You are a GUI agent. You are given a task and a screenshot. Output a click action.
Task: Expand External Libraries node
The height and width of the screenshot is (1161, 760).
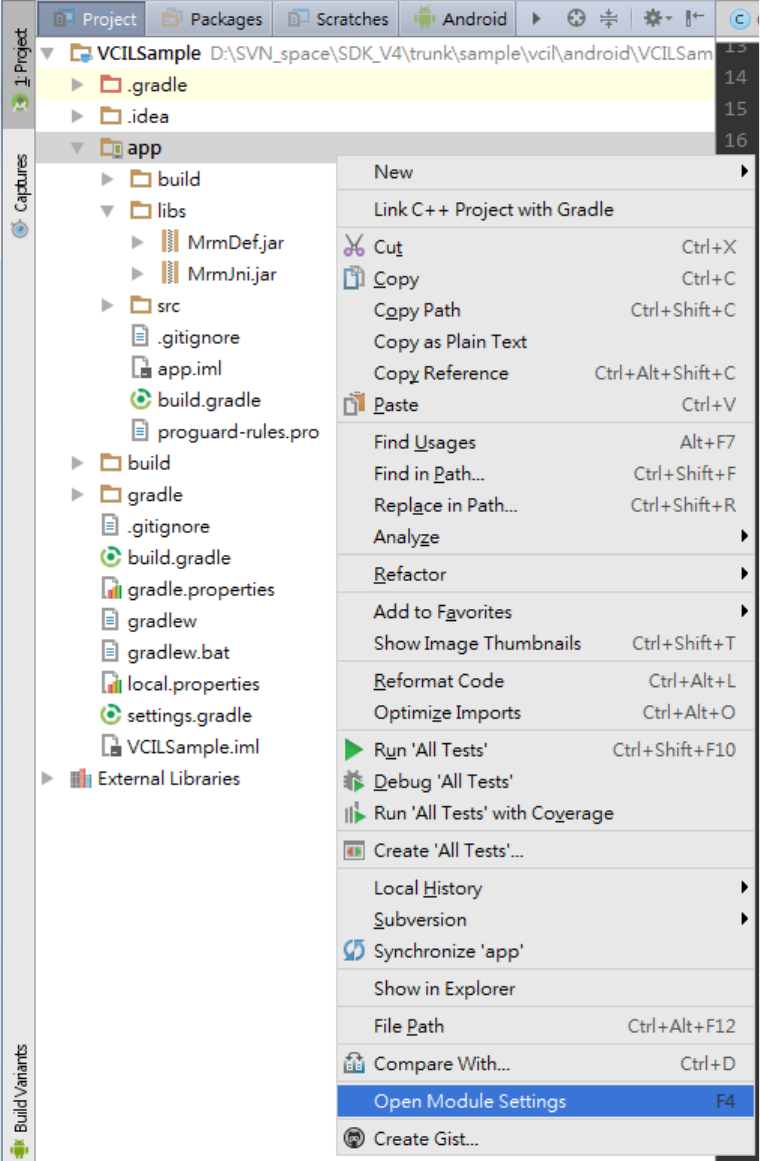47,778
